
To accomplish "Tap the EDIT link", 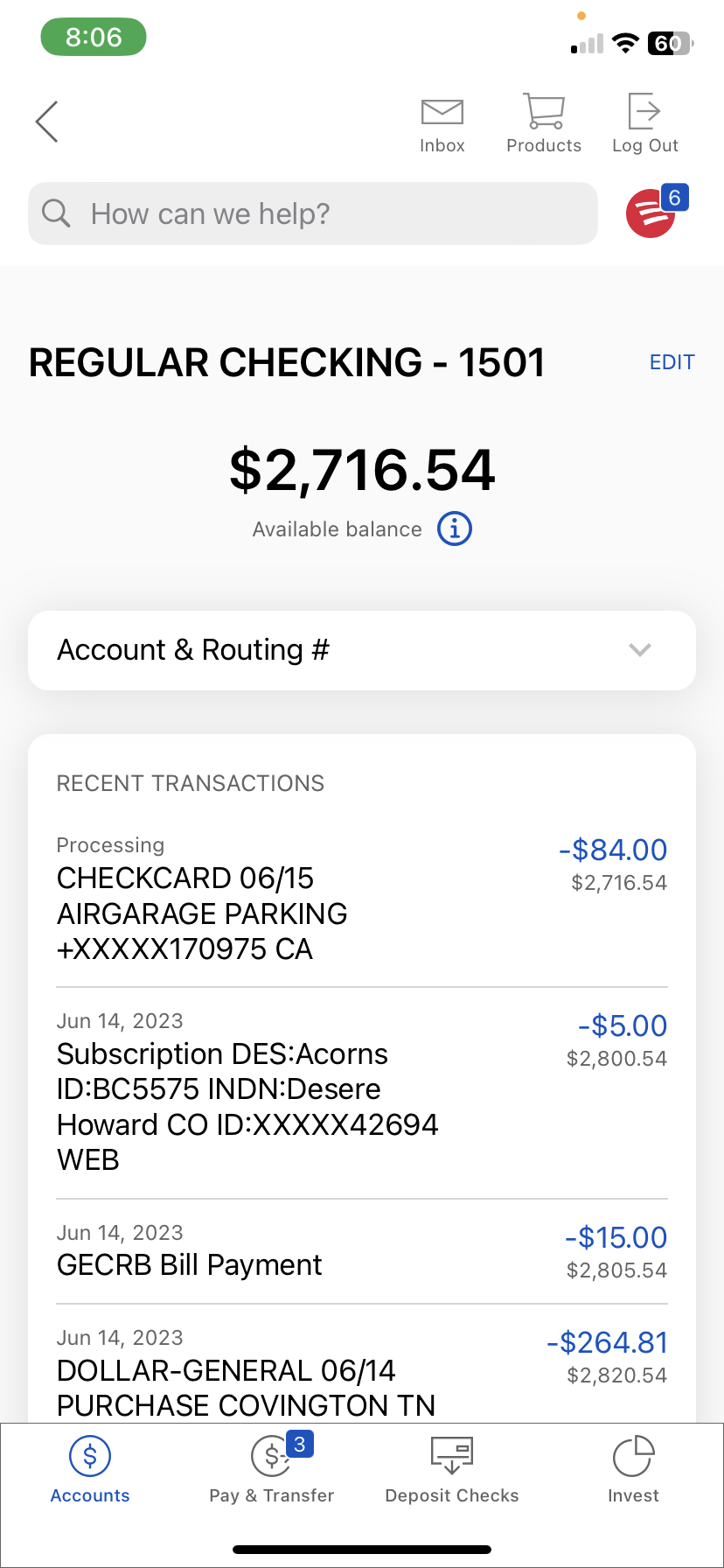I will (x=672, y=362).
